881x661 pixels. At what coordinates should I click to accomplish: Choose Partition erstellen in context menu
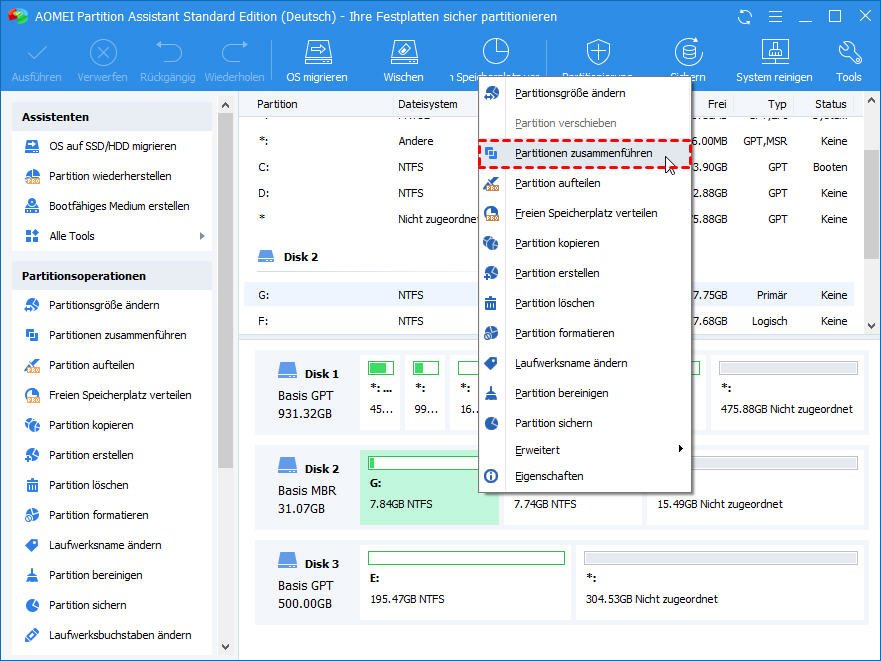pos(584,273)
